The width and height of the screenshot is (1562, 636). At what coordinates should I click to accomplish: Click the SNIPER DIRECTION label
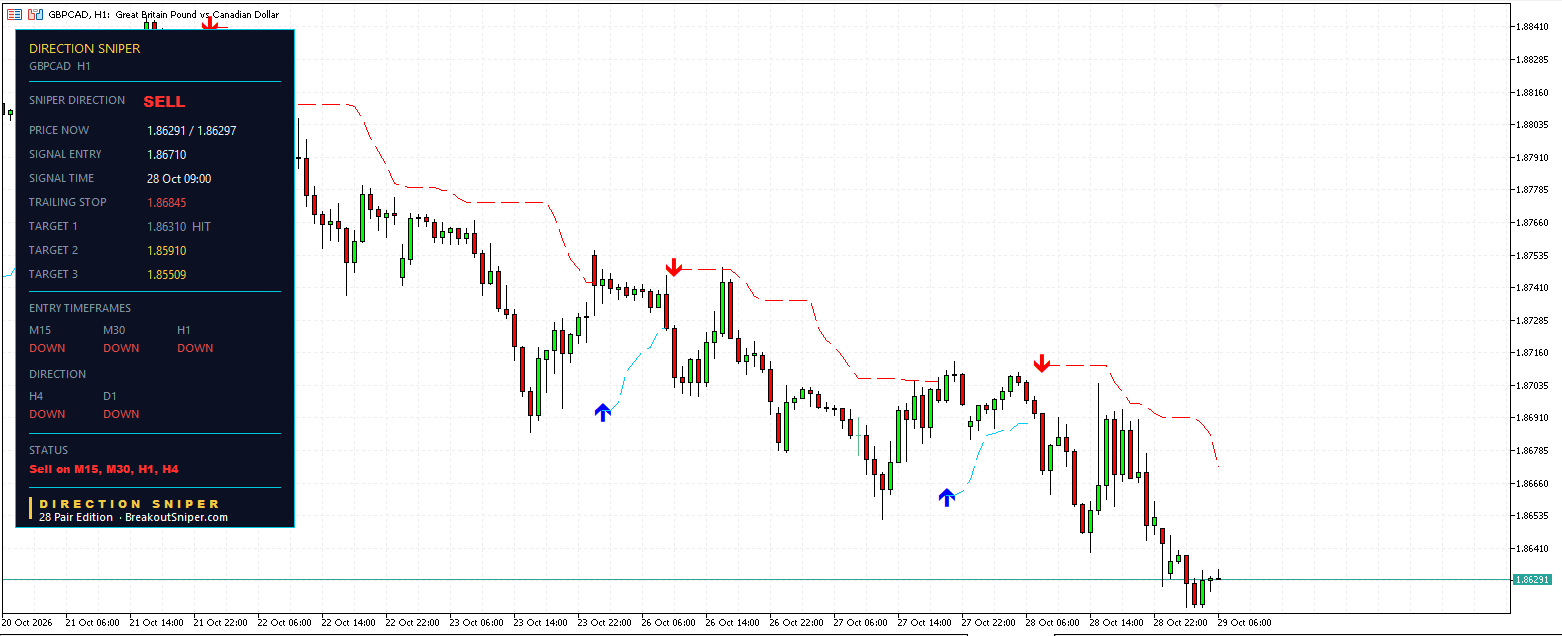tap(77, 100)
